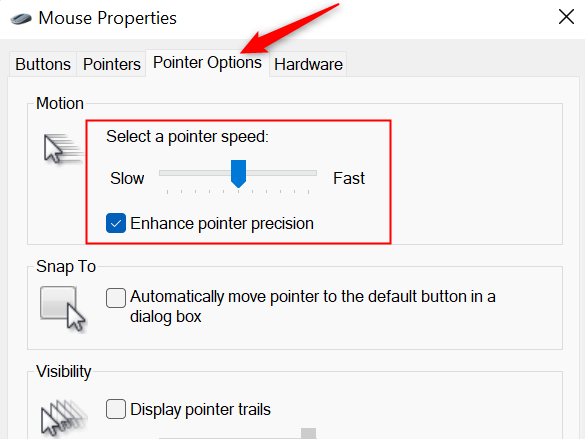Click the mouse icon in title bar
Image resolution: width=585 pixels, height=439 pixels.
click(21, 19)
